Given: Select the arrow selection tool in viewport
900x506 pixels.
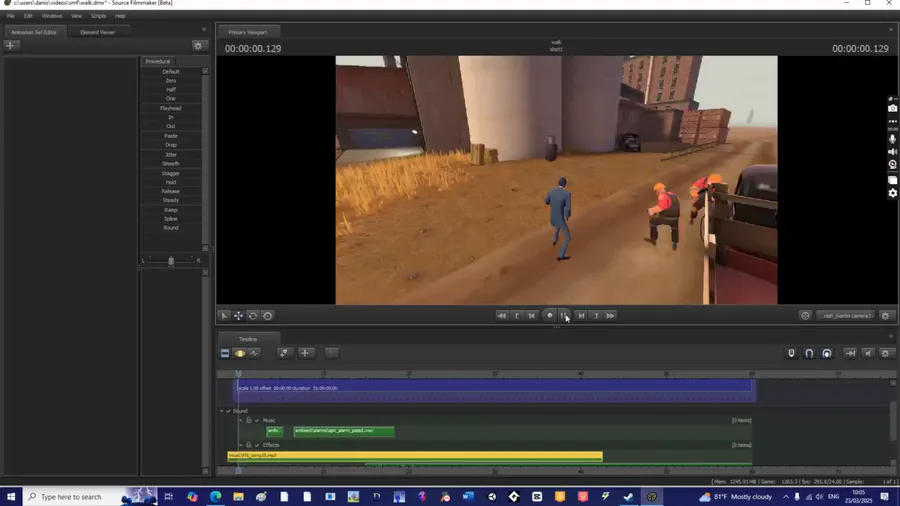Looking at the screenshot, I should point(224,316).
